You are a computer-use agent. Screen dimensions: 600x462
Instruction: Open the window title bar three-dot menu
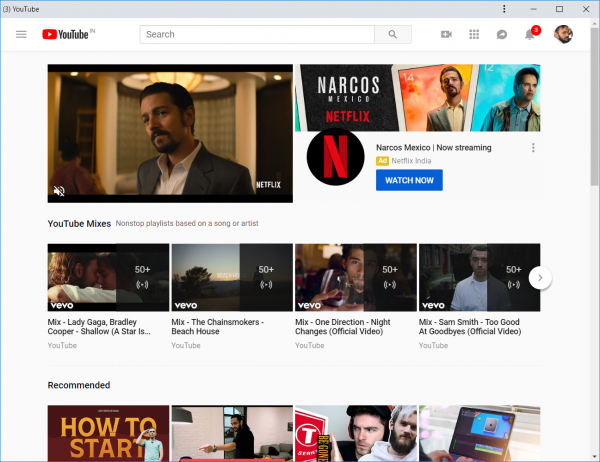(504, 9)
